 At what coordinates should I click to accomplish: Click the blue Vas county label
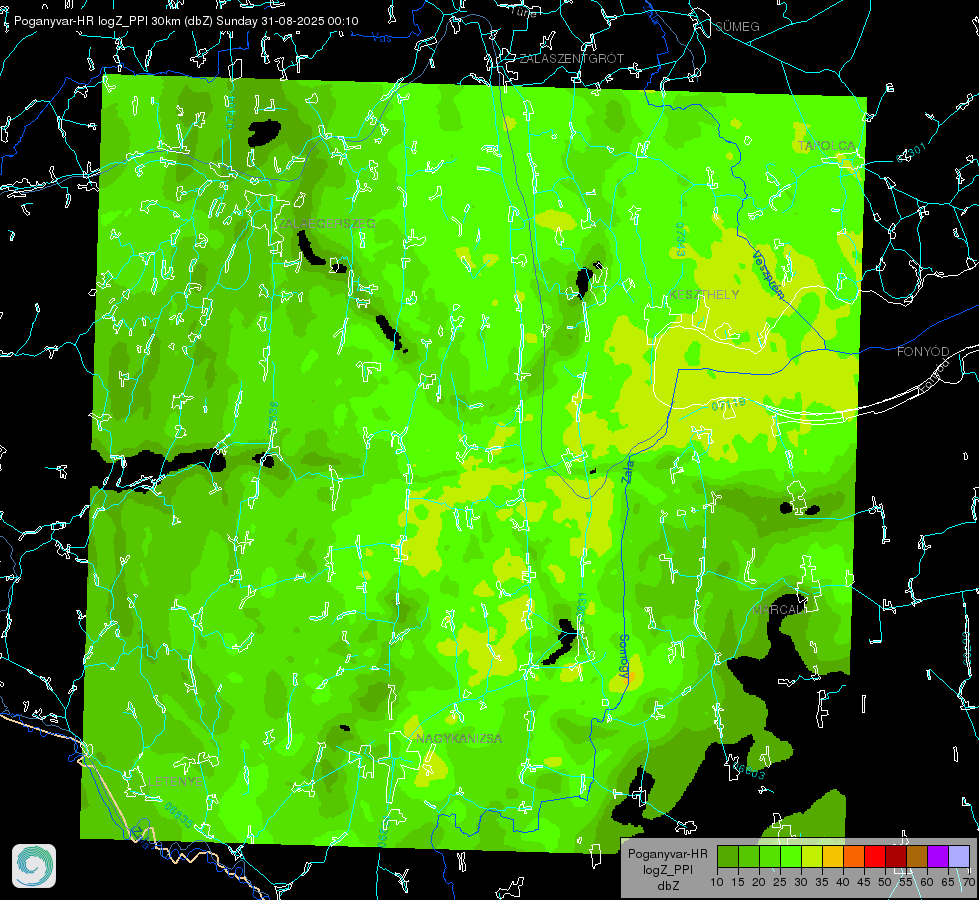(381, 38)
